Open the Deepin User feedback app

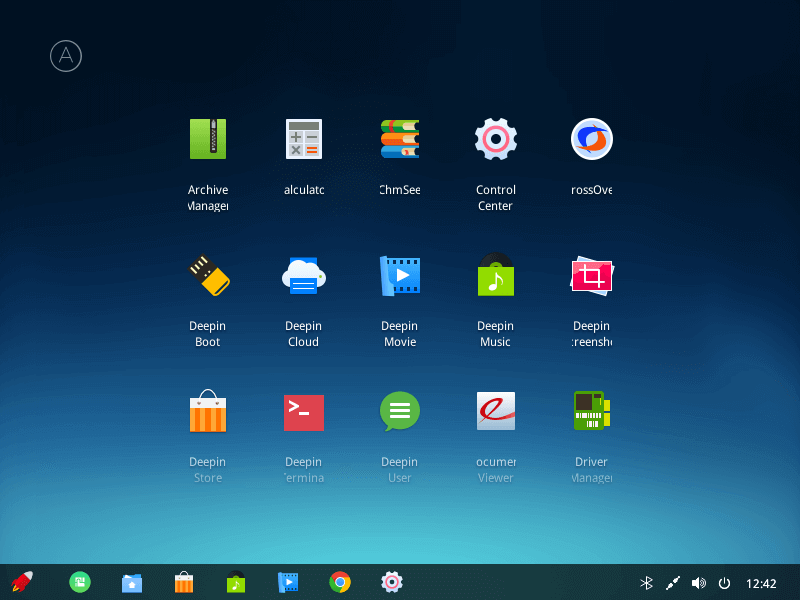click(399, 411)
